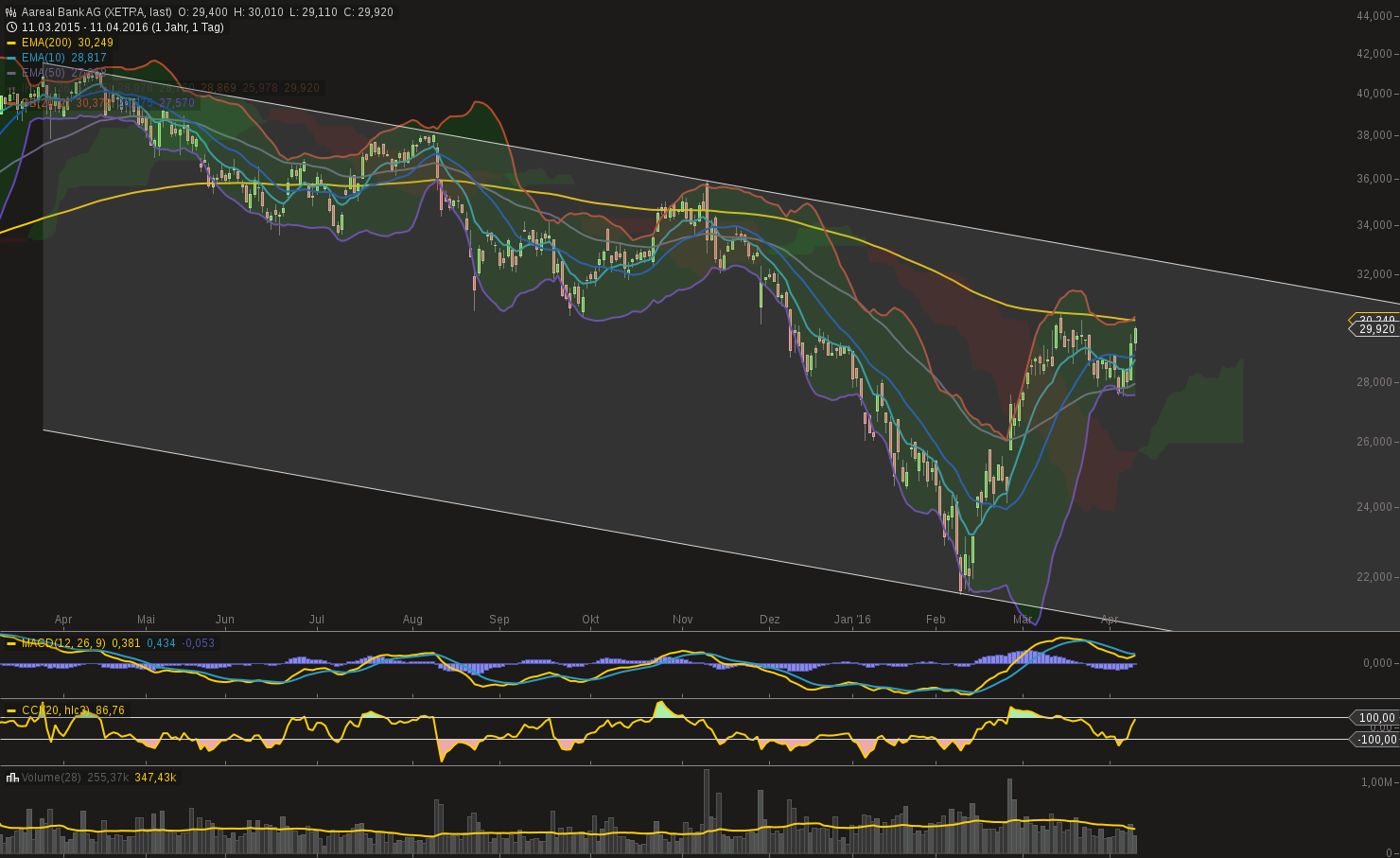This screenshot has width=1400, height=858.
Task: Click the 24,000 price axis label
Action: click(1374, 507)
